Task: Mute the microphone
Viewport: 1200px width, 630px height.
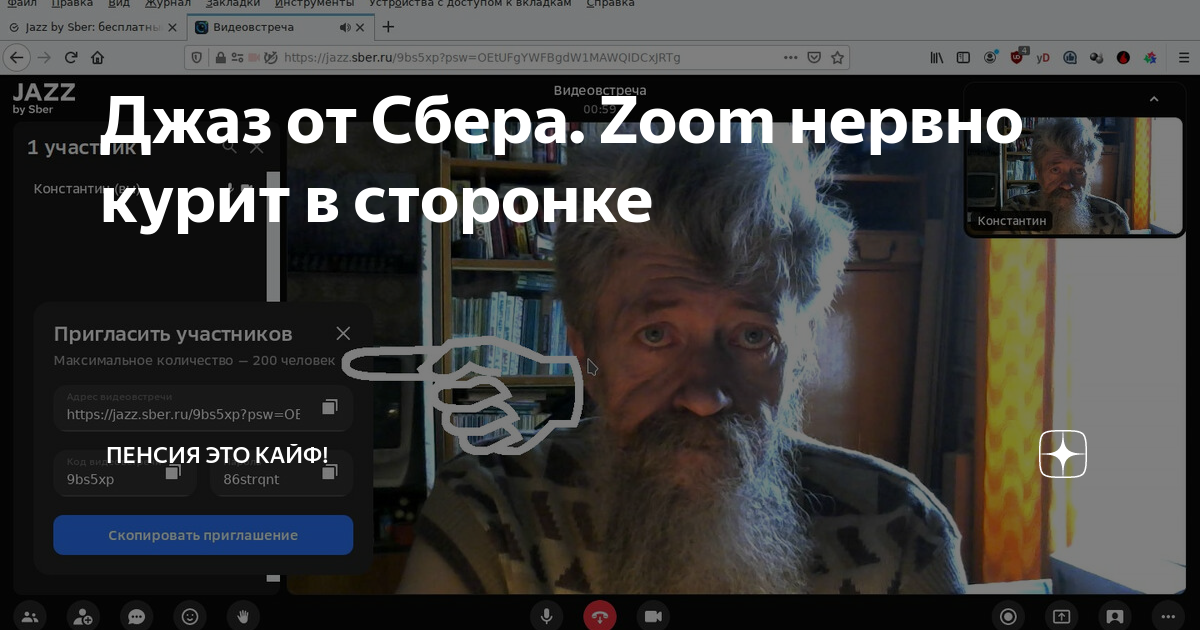Action: tap(546, 616)
